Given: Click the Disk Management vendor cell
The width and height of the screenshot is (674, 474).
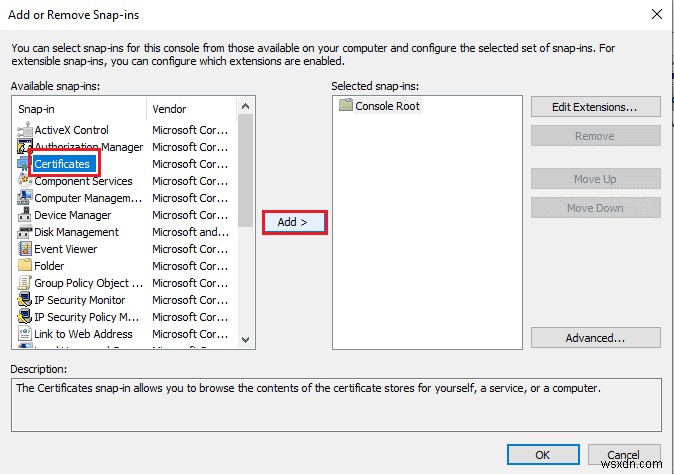Looking at the screenshot, I should 190,232.
